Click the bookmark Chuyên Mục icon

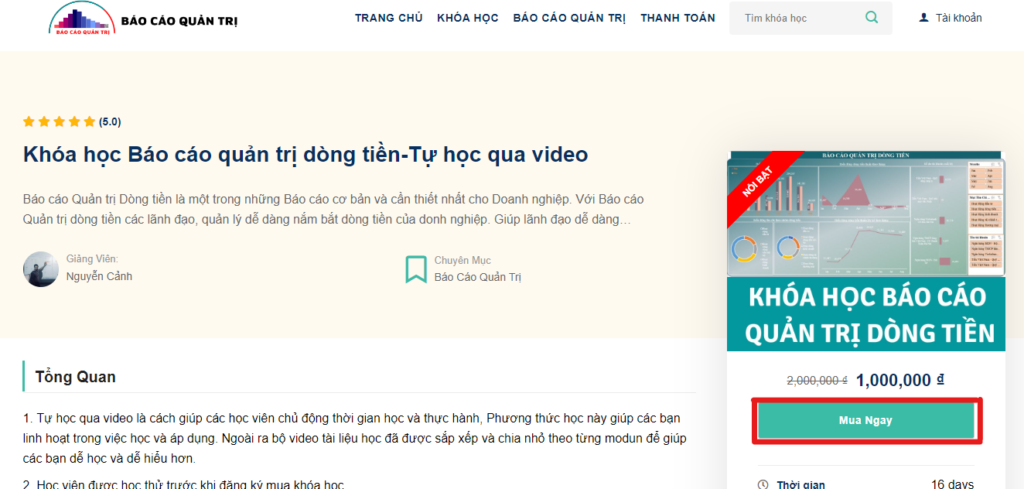[416, 270]
